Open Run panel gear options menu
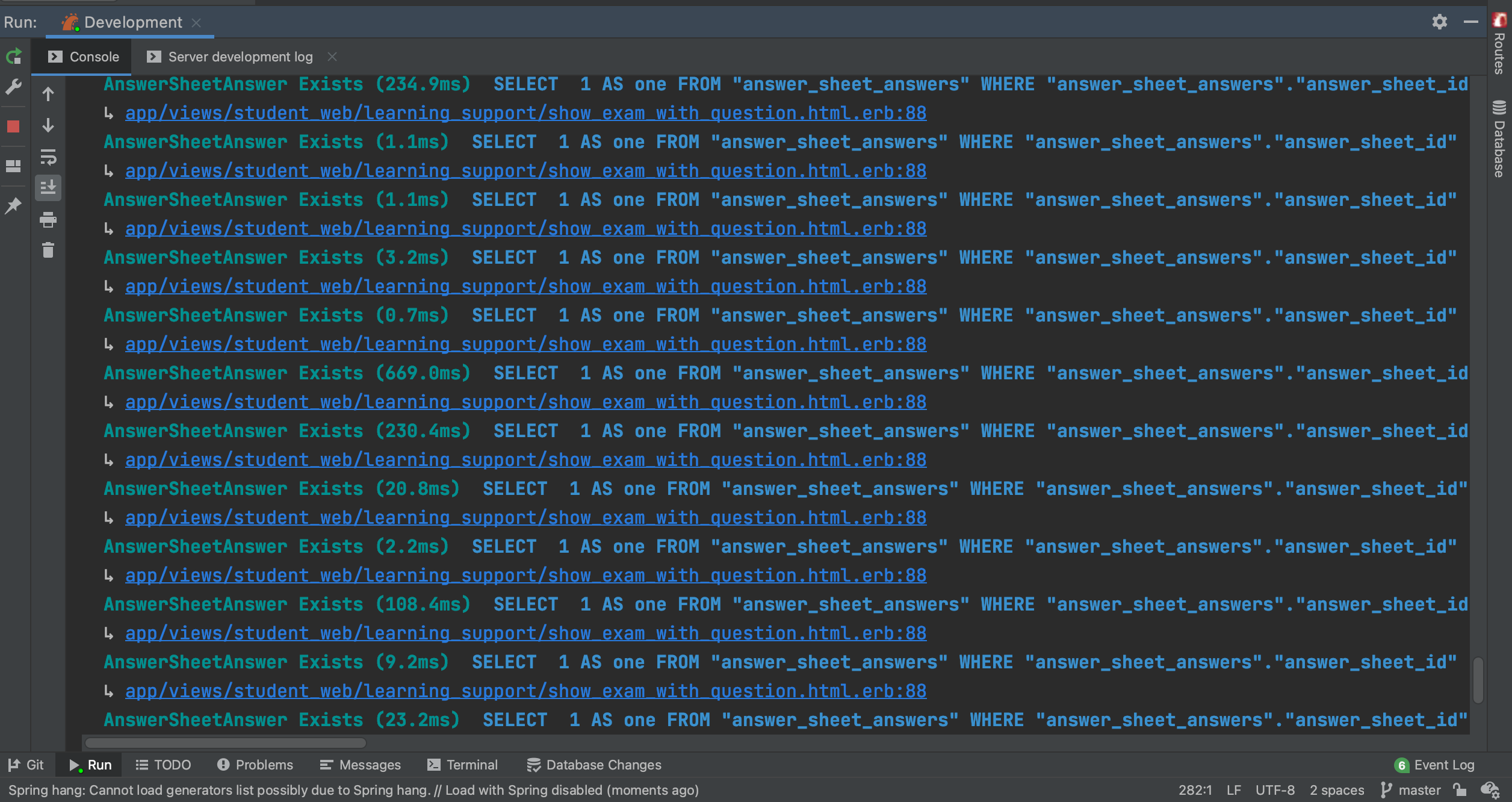Screen dimensions: 1512x802 (x=1439, y=22)
